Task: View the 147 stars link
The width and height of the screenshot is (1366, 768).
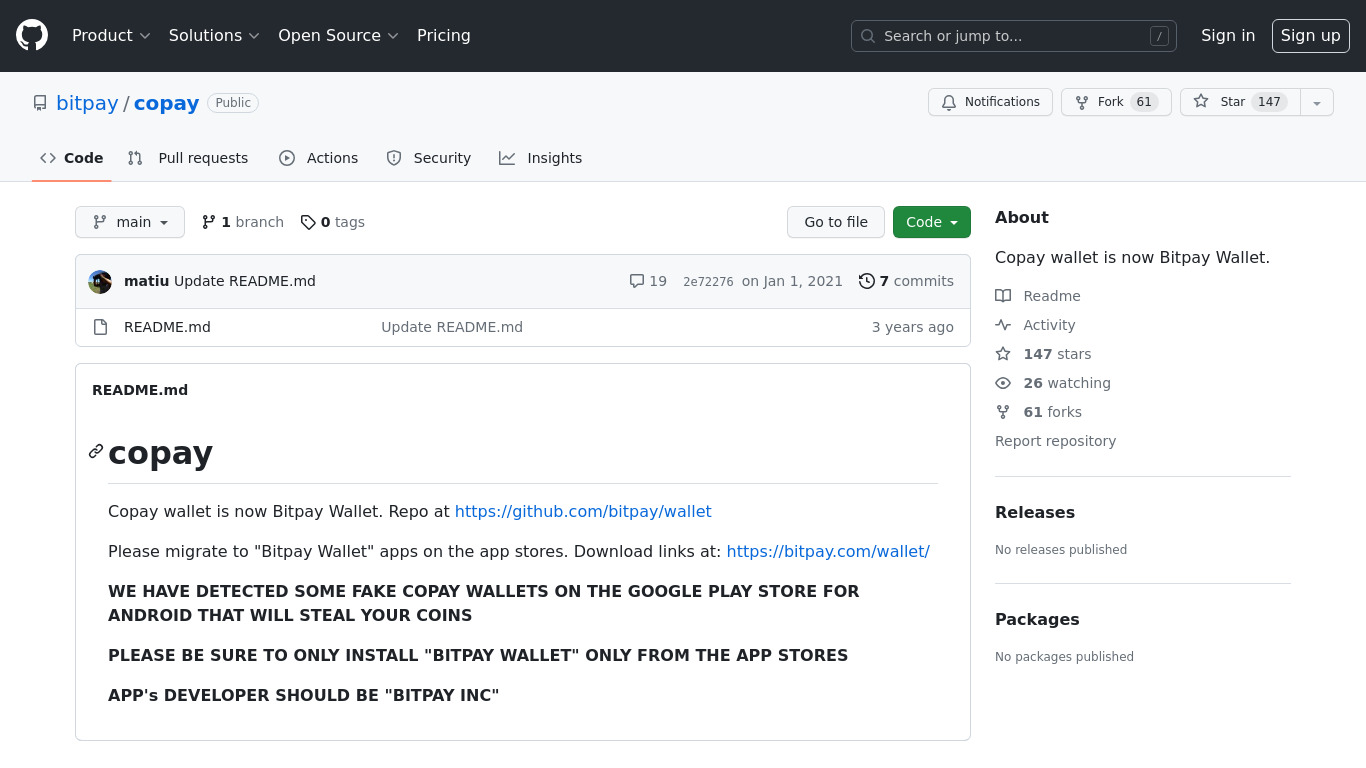Action: click(x=1043, y=354)
